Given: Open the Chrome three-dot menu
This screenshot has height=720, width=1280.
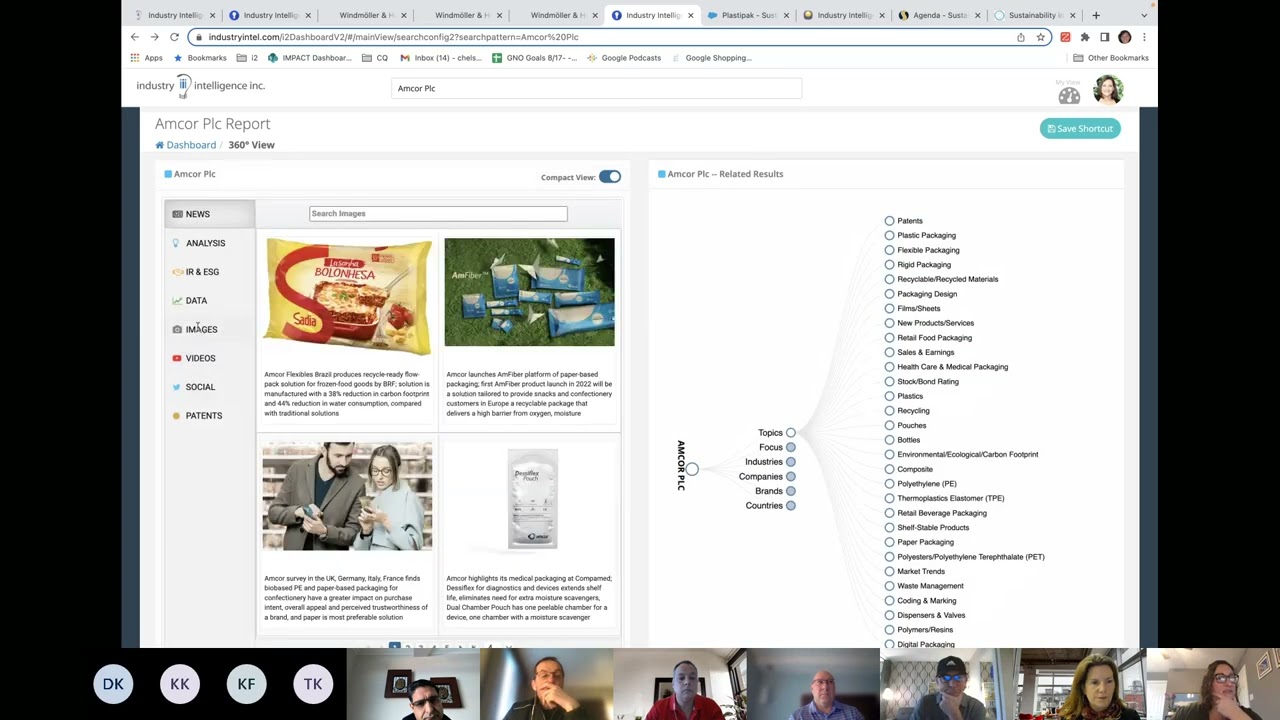Looking at the screenshot, I should pyautogui.click(x=1144, y=37).
